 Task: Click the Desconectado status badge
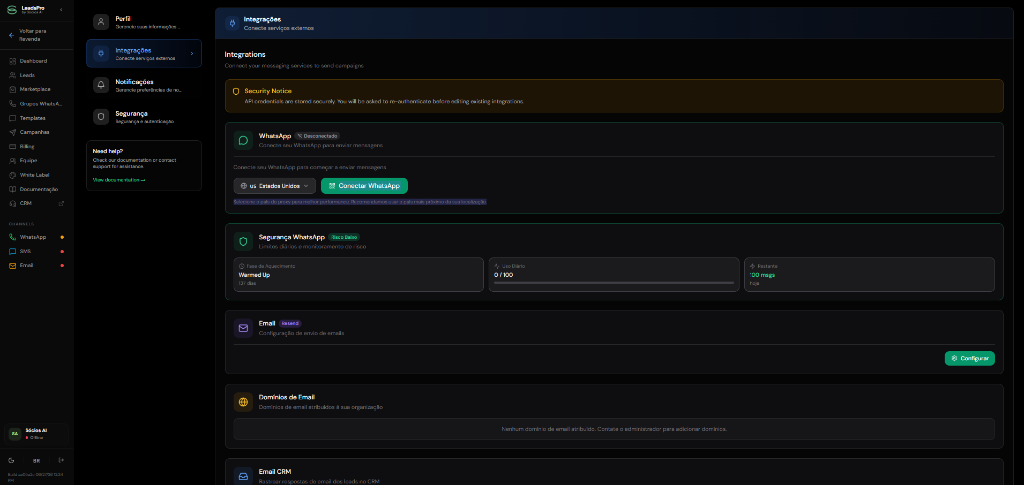coord(317,136)
